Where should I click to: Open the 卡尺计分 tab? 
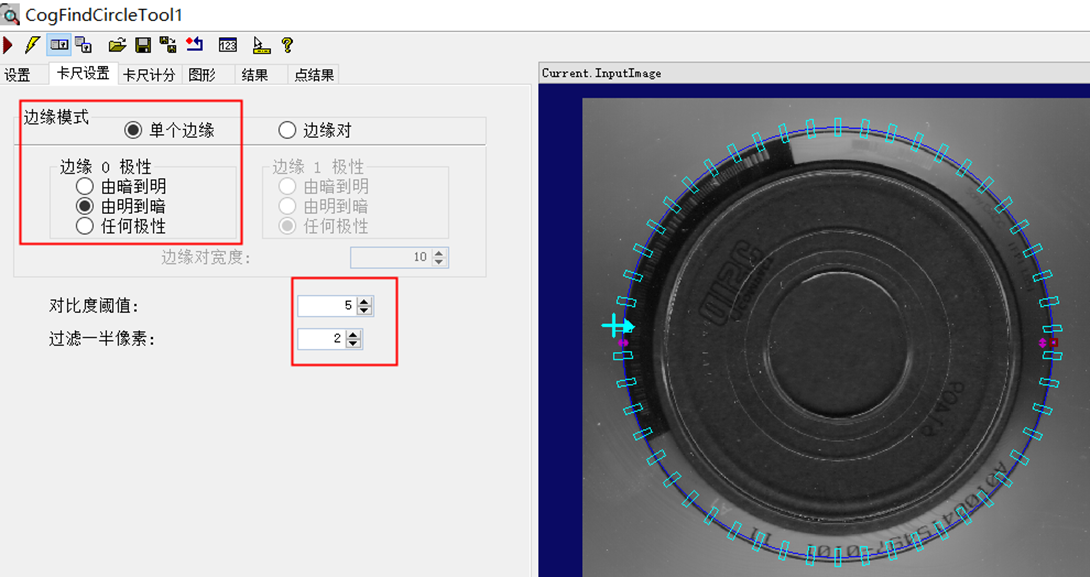point(149,75)
